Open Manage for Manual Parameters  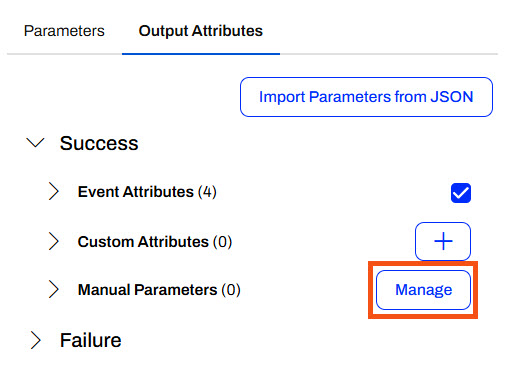click(423, 290)
